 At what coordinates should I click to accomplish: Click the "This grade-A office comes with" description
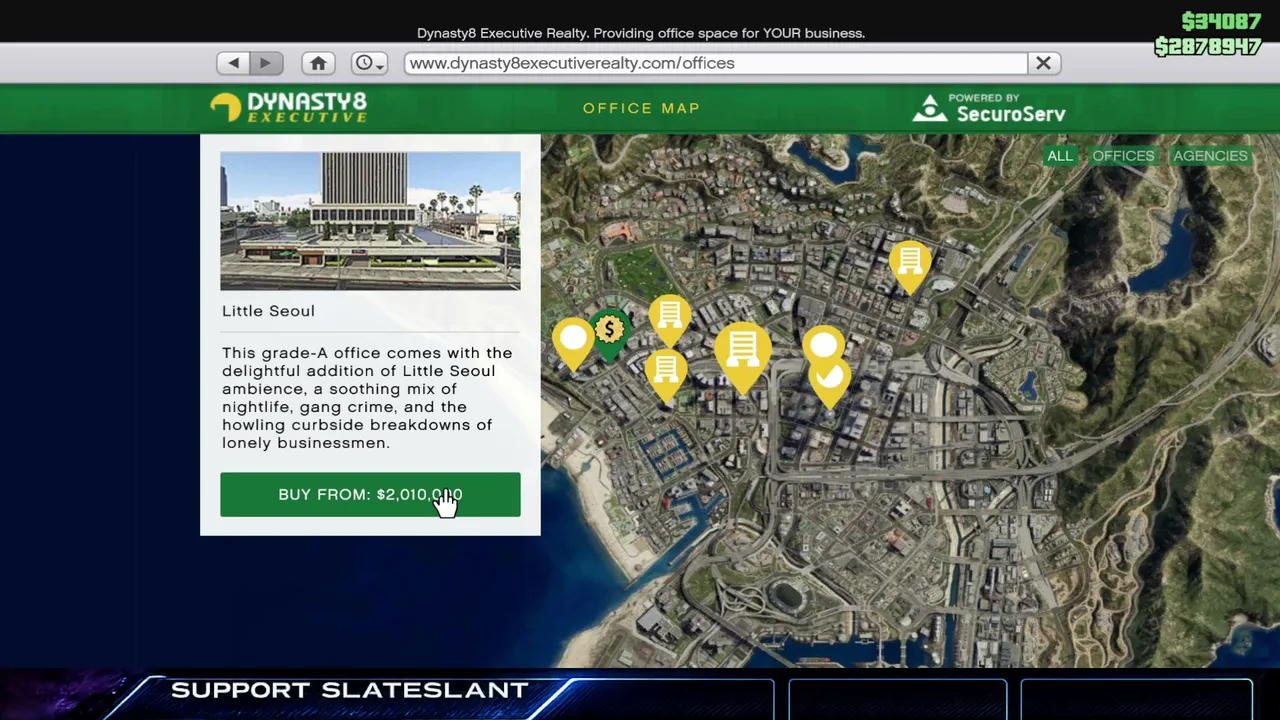[x=367, y=398]
